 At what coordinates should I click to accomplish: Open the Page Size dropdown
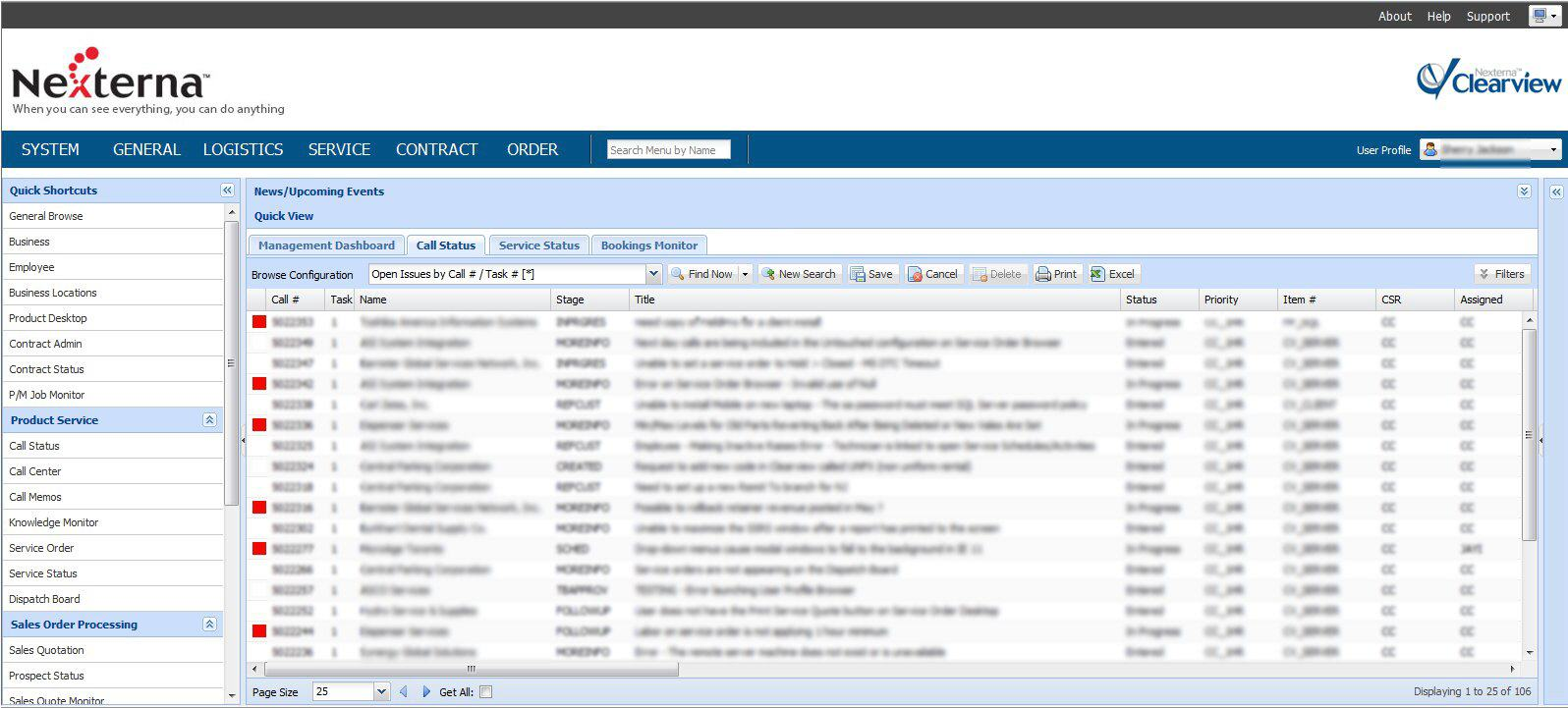pyautogui.click(x=381, y=692)
